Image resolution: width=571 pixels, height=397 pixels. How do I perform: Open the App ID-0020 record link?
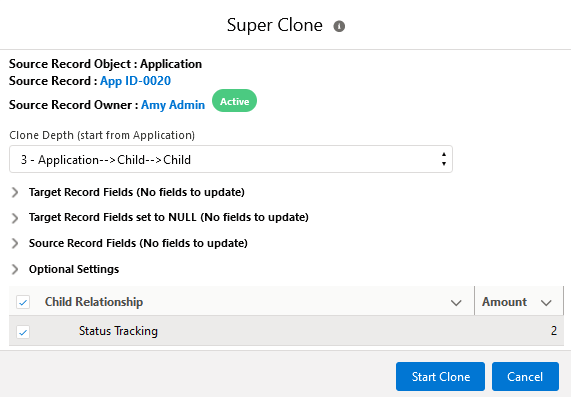135,81
